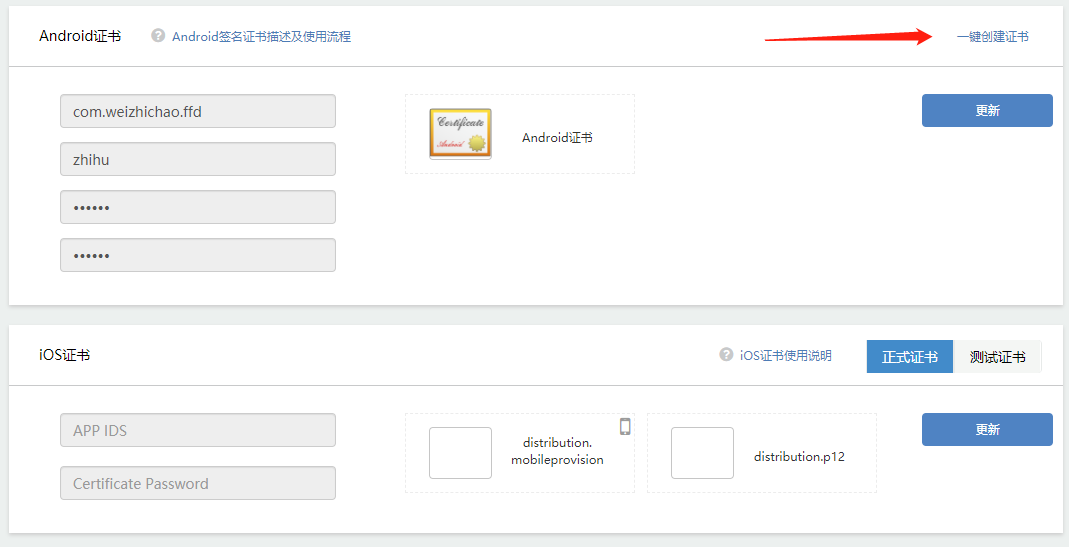Click the iOS证书 section heading

pos(65,355)
